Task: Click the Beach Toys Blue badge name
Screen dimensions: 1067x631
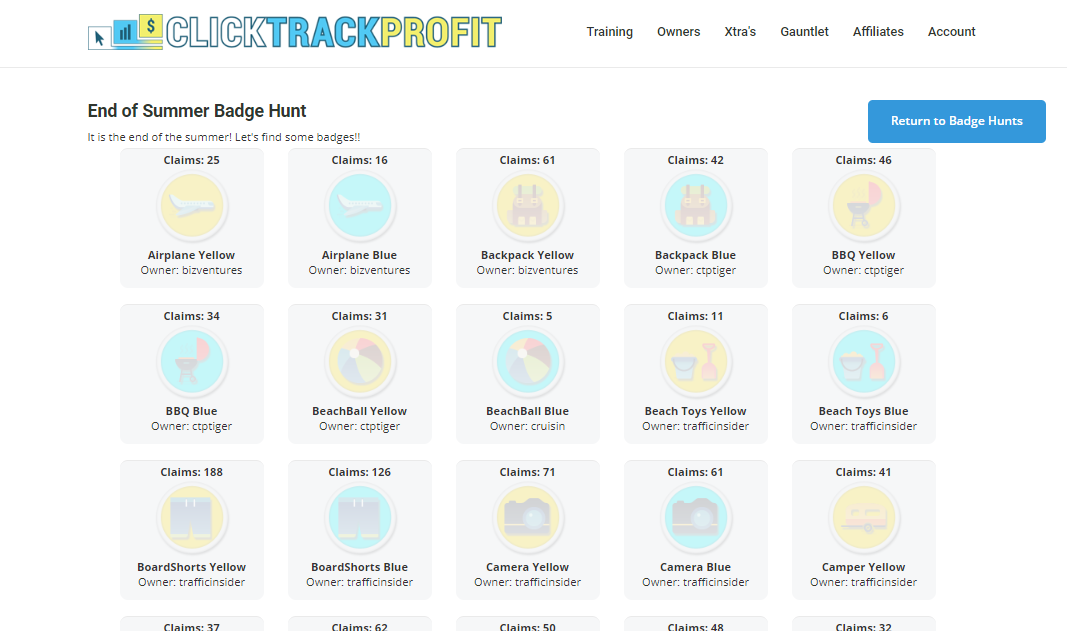Action: [864, 411]
